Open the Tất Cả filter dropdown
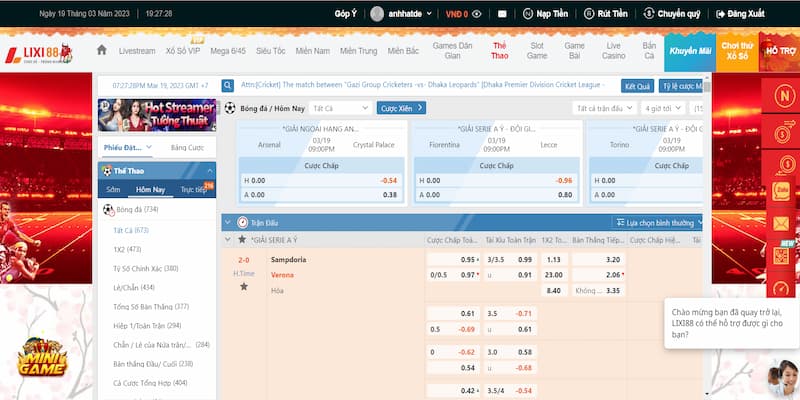Viewport: 800px width, 400px height. (340, 108)
